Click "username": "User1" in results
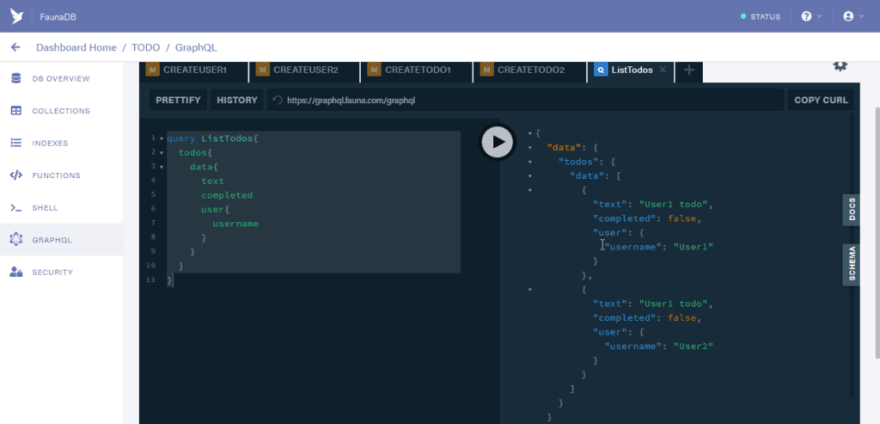 (x=659, y=247)
